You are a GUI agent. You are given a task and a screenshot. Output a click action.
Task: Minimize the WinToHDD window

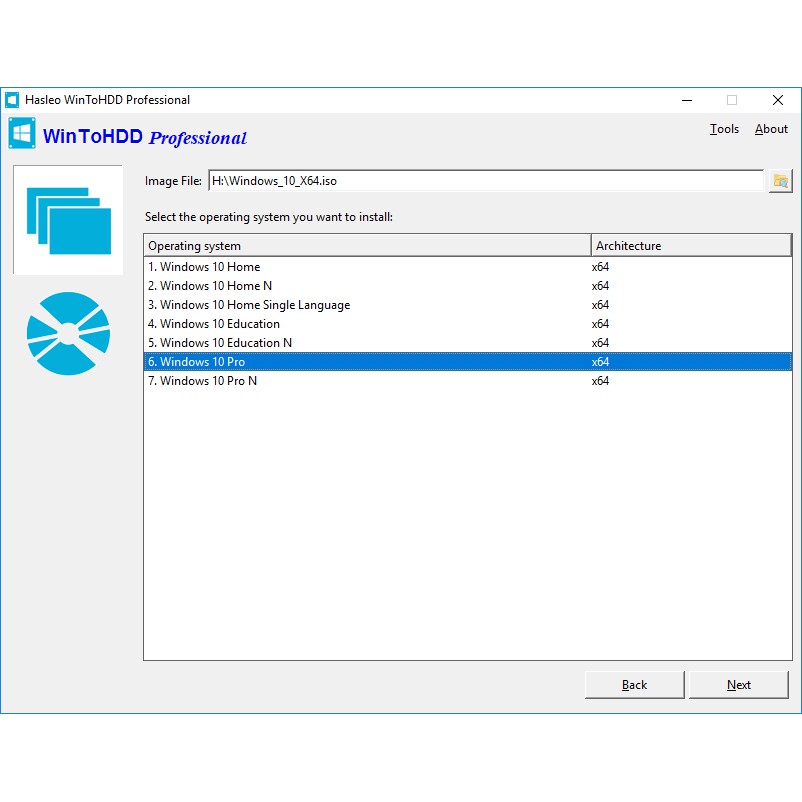coord(687,100)
